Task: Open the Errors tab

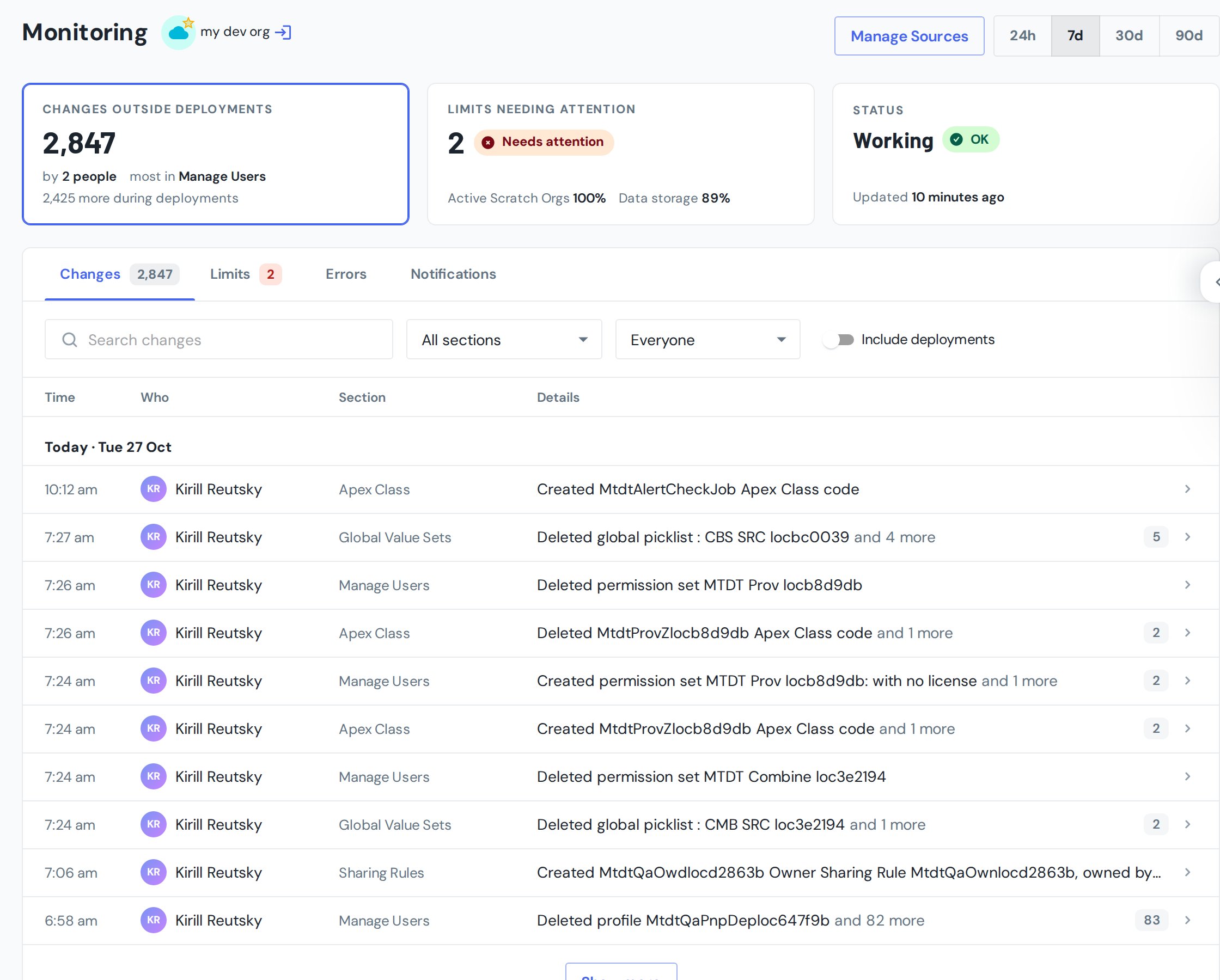Action: pyautogui.click(x=346, y=274)
